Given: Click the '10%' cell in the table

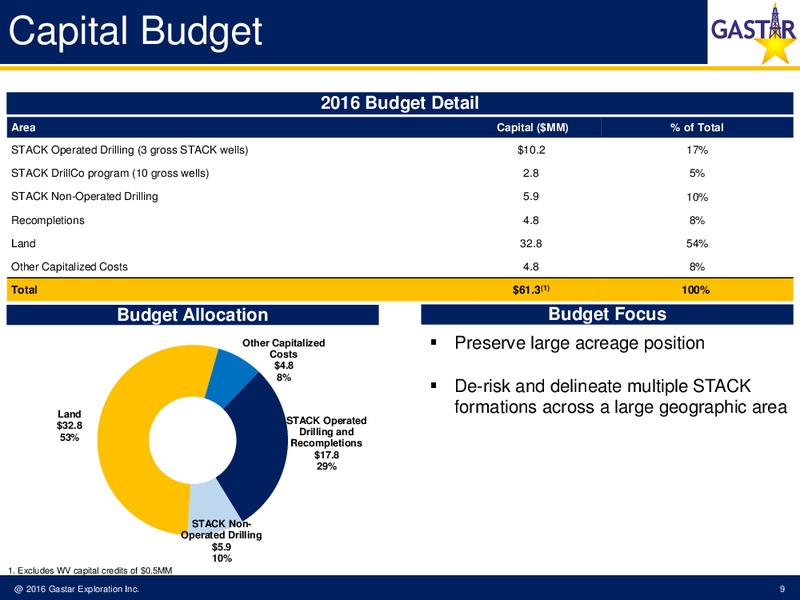Looking at the screenshot, I should tap(697, 197).
